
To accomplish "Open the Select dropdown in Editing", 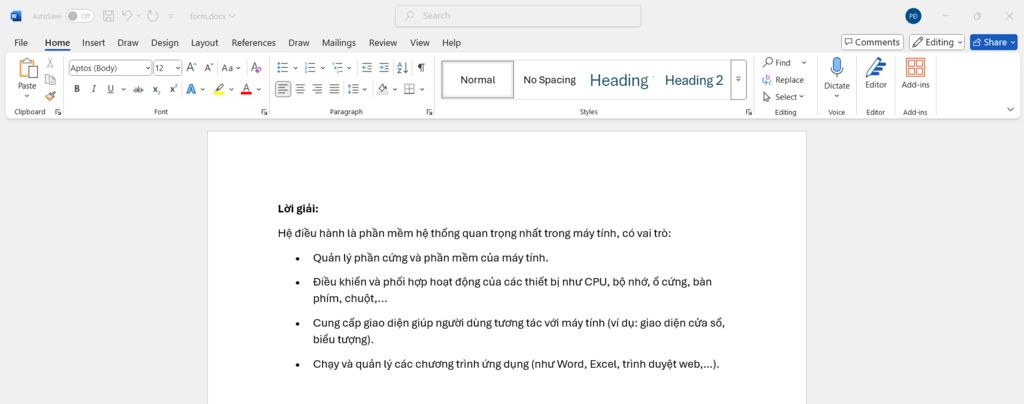I will [783, 97].
